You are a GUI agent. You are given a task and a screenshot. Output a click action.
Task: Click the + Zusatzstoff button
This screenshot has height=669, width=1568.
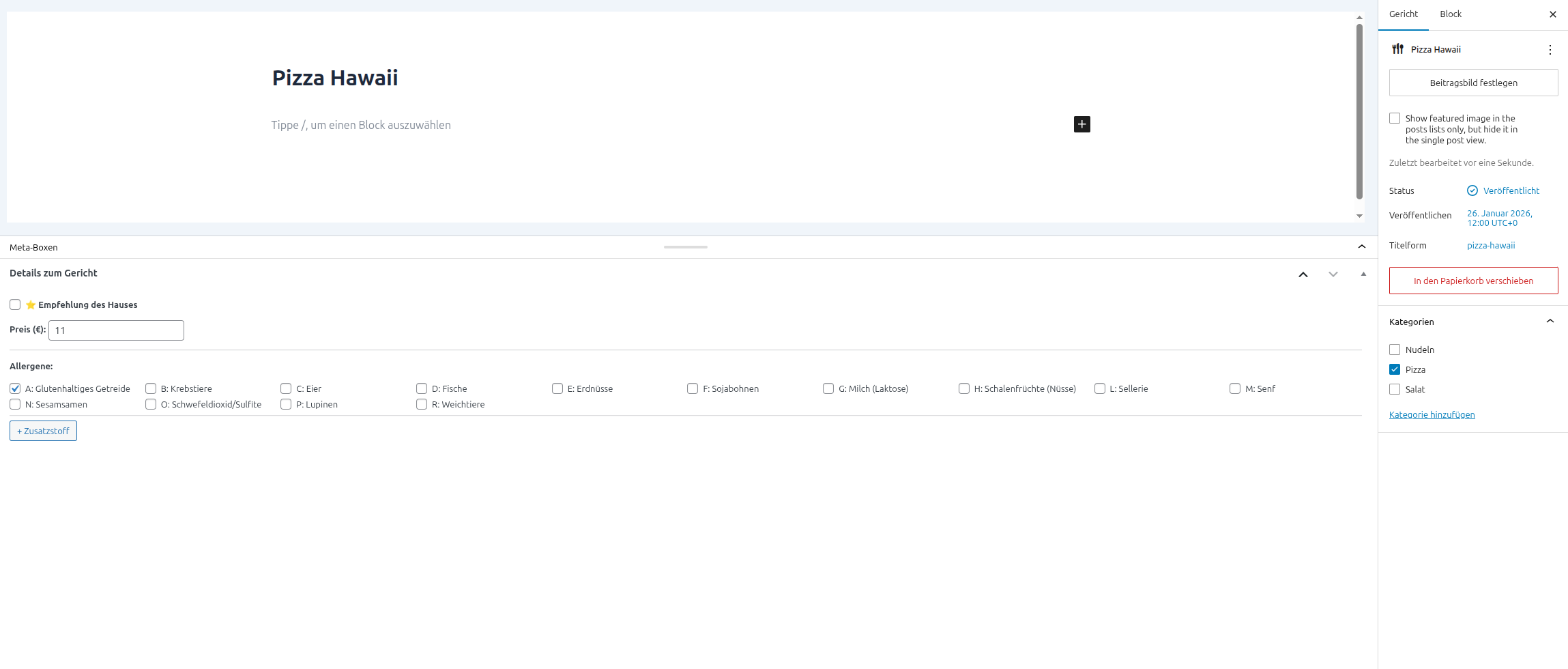click(x=43, y=431)
